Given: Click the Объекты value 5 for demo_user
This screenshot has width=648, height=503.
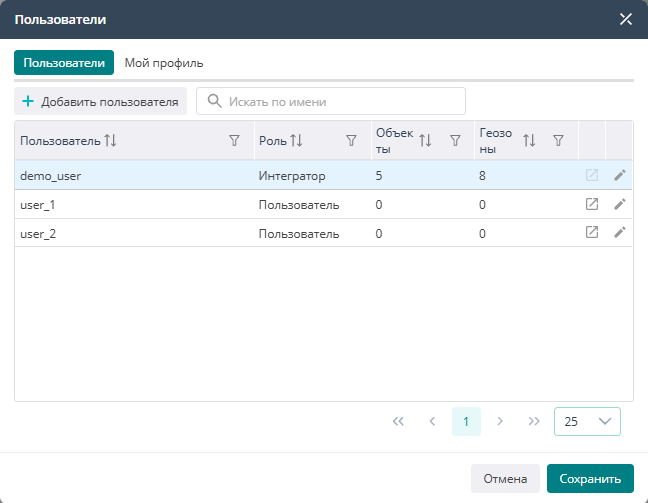Looking at the screenshot, I should click(x=379, y=176).
